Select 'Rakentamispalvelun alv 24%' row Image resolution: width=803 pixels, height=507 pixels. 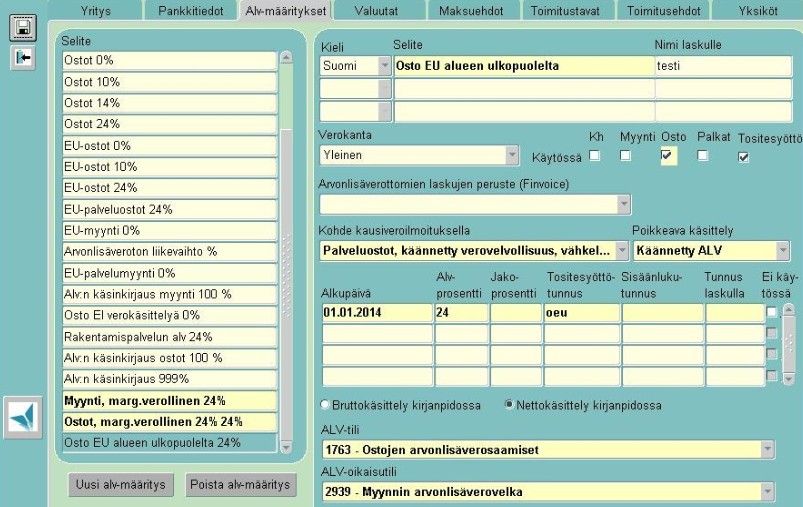[170, 337]
